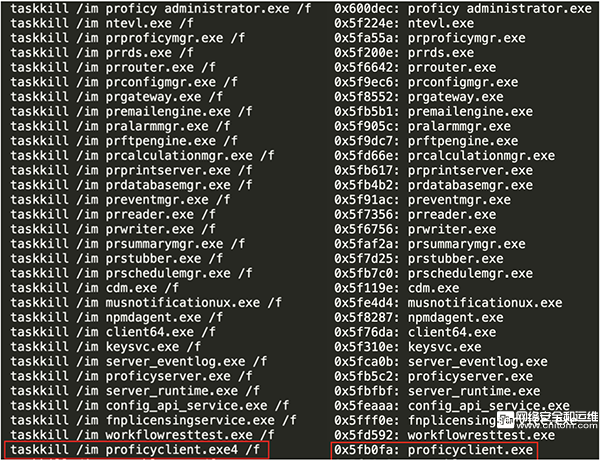Image resolution: width=600 pixels, height=460 pixels.
Task: Select the taskkill premailengine.exe line
Action: pyautogui.click(x=131, y=111)
